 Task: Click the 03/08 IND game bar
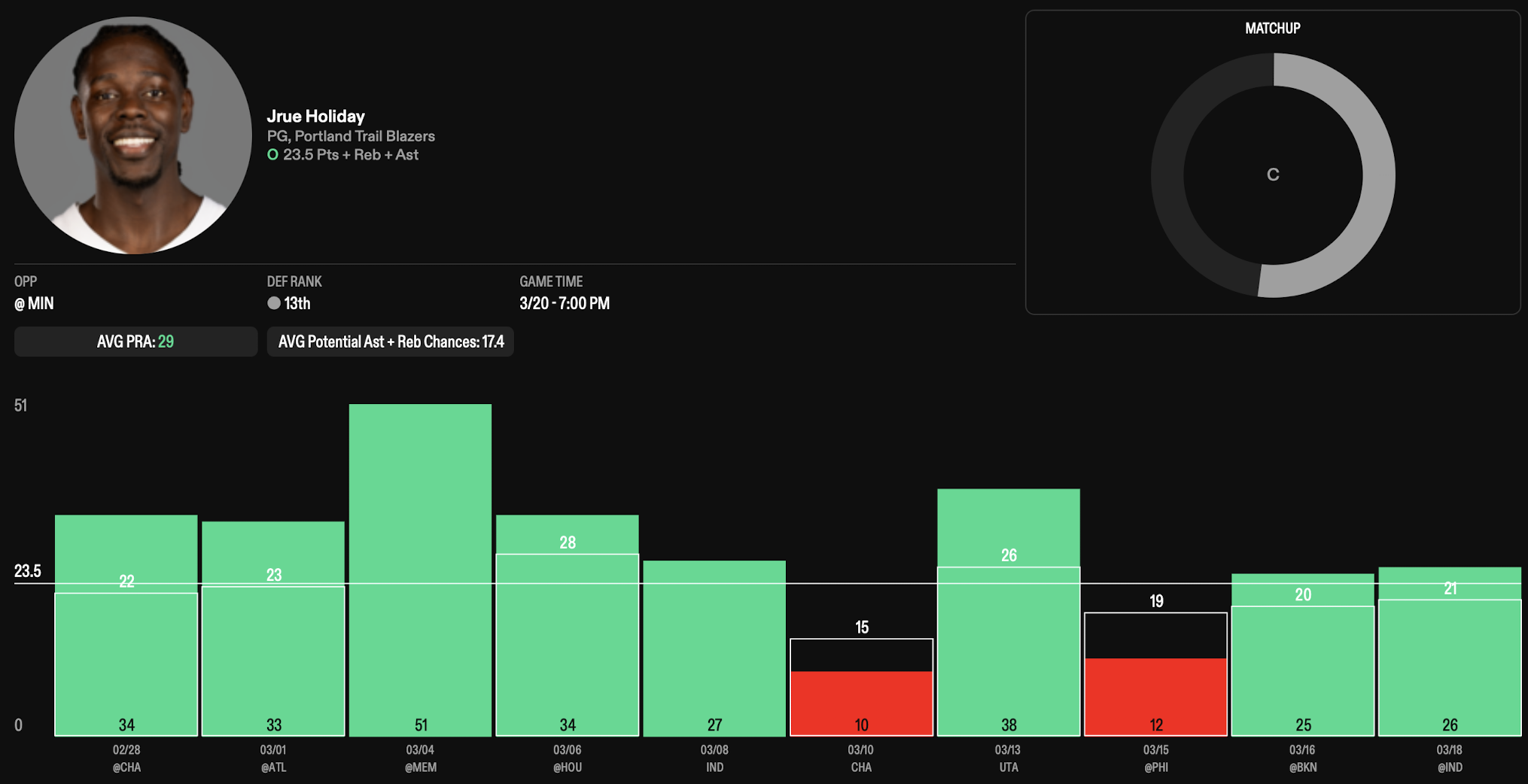point(714,647)
